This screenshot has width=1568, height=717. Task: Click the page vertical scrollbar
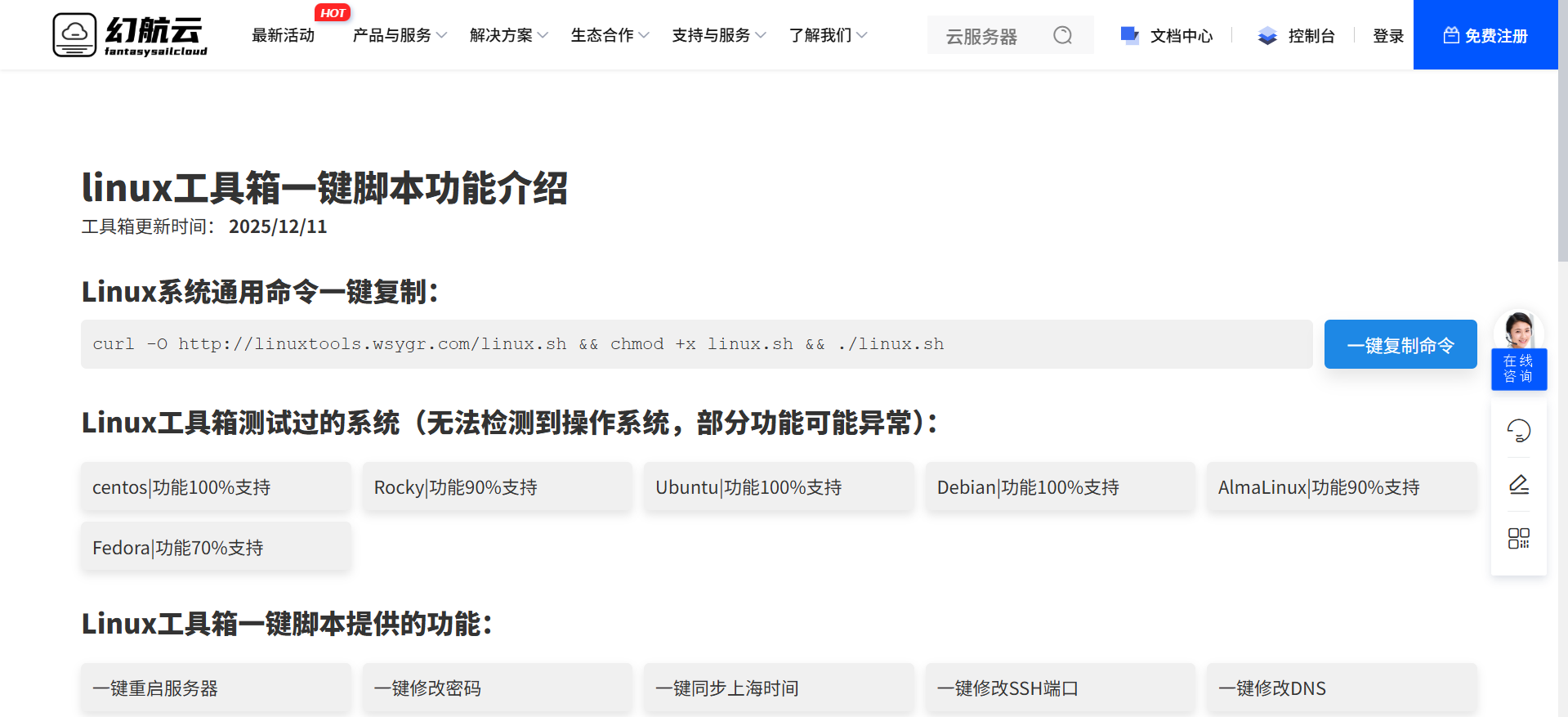1562,164
